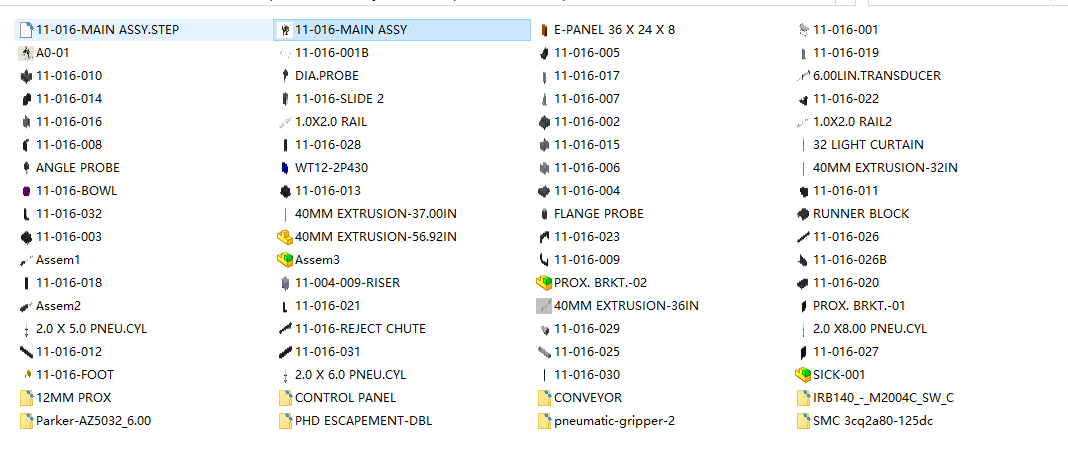Click the Parker-AZ5032_6.00 folder icon

click(27, 421)
